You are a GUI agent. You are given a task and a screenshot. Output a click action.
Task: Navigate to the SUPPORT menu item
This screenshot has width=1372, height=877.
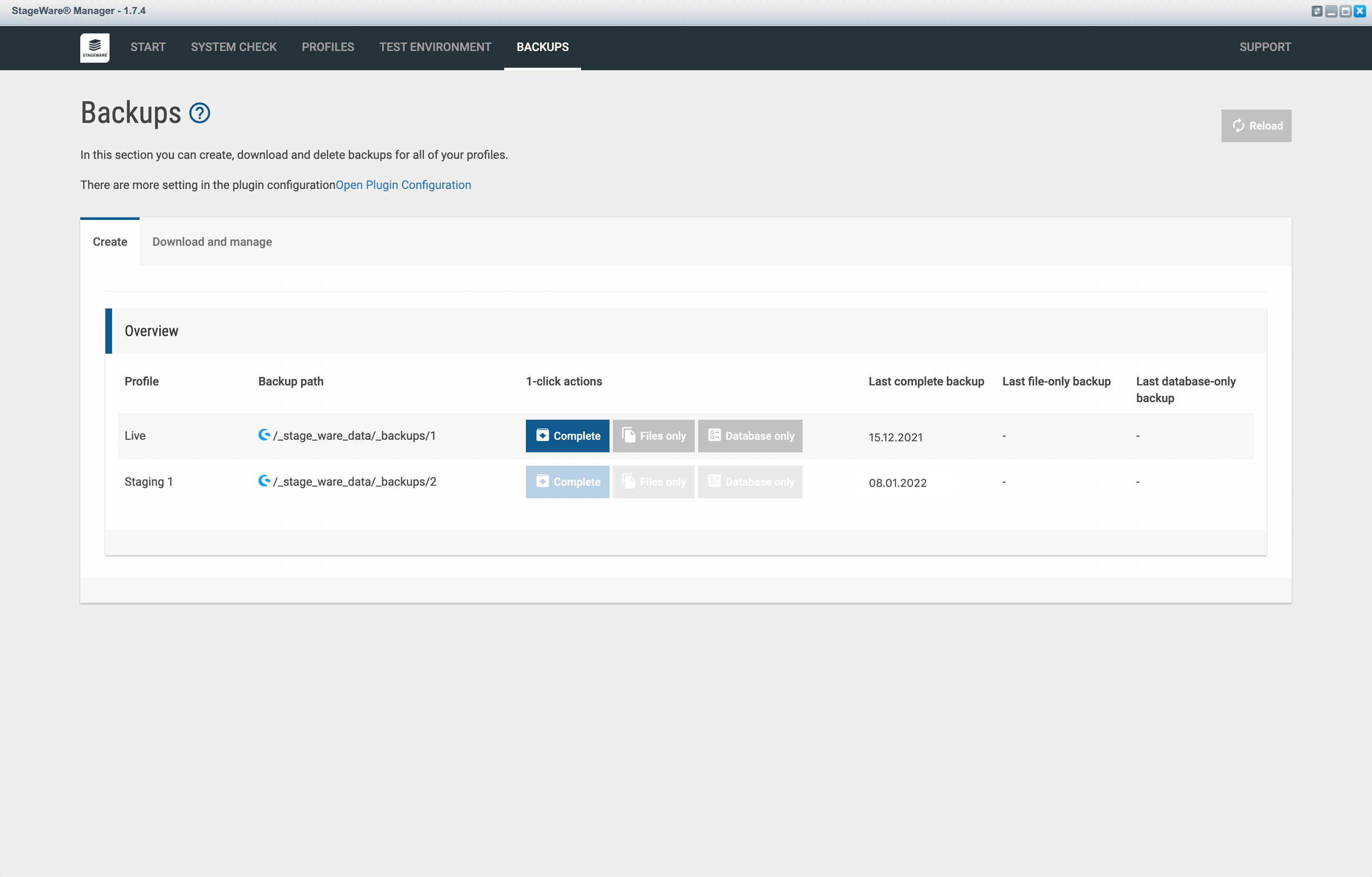(1264, 47)
